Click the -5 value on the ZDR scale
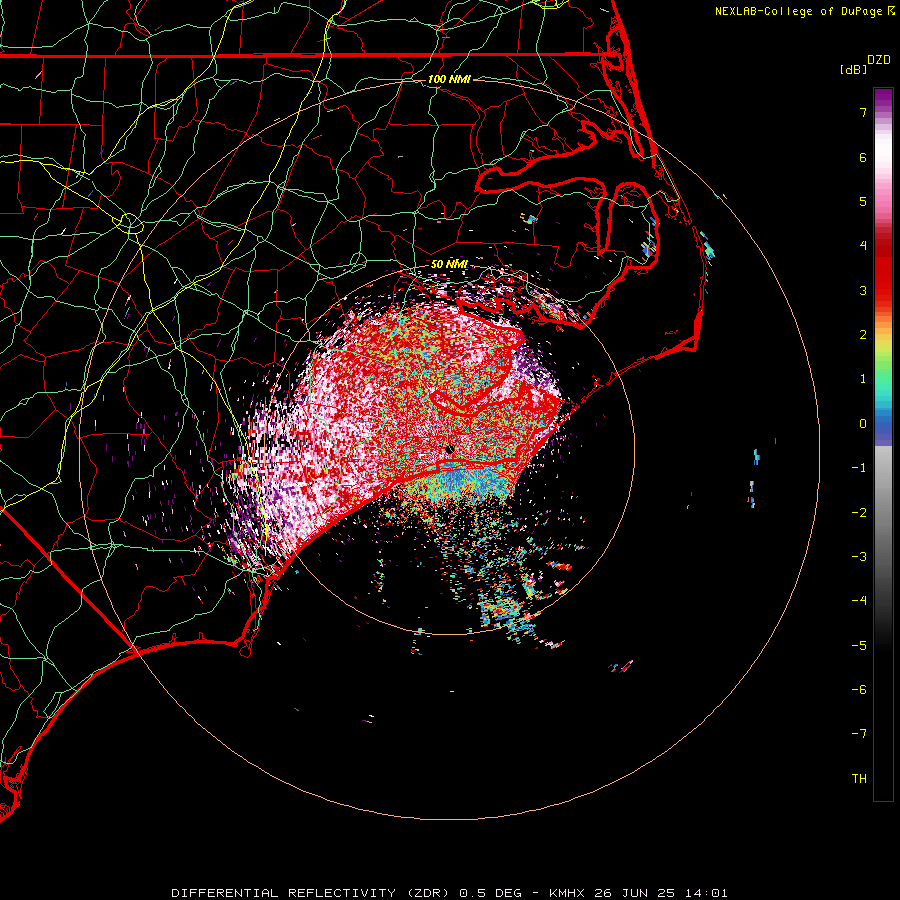The height and width of the screenshot is (900, 900). 859,646
